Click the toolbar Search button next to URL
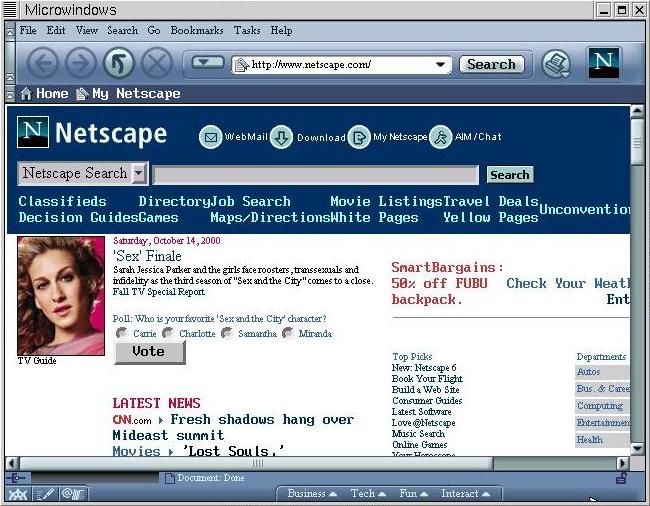 tap(492, 64)
